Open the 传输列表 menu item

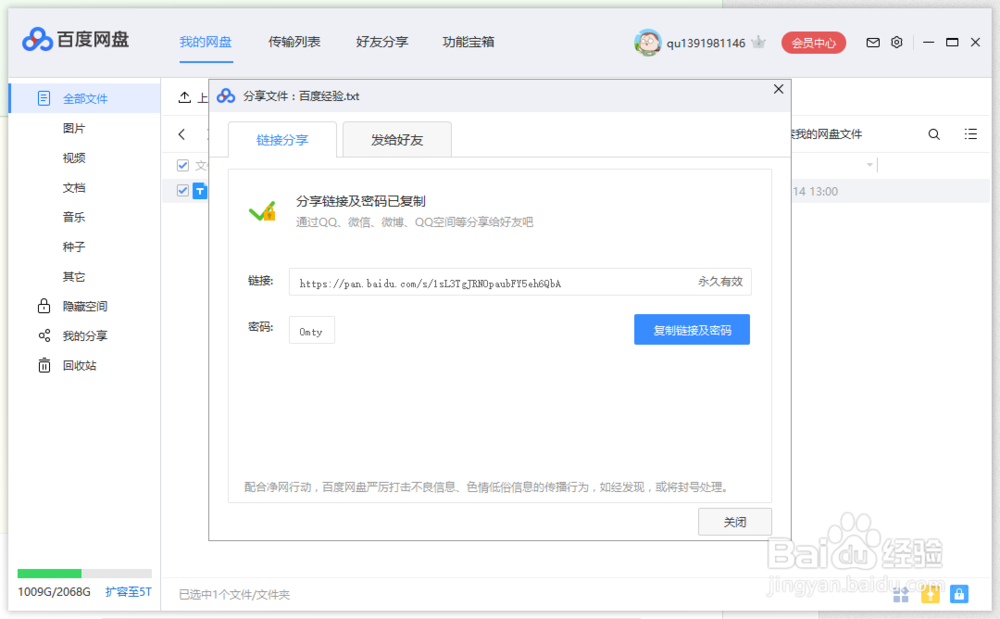pyautogui.click(x=294, y=42)
